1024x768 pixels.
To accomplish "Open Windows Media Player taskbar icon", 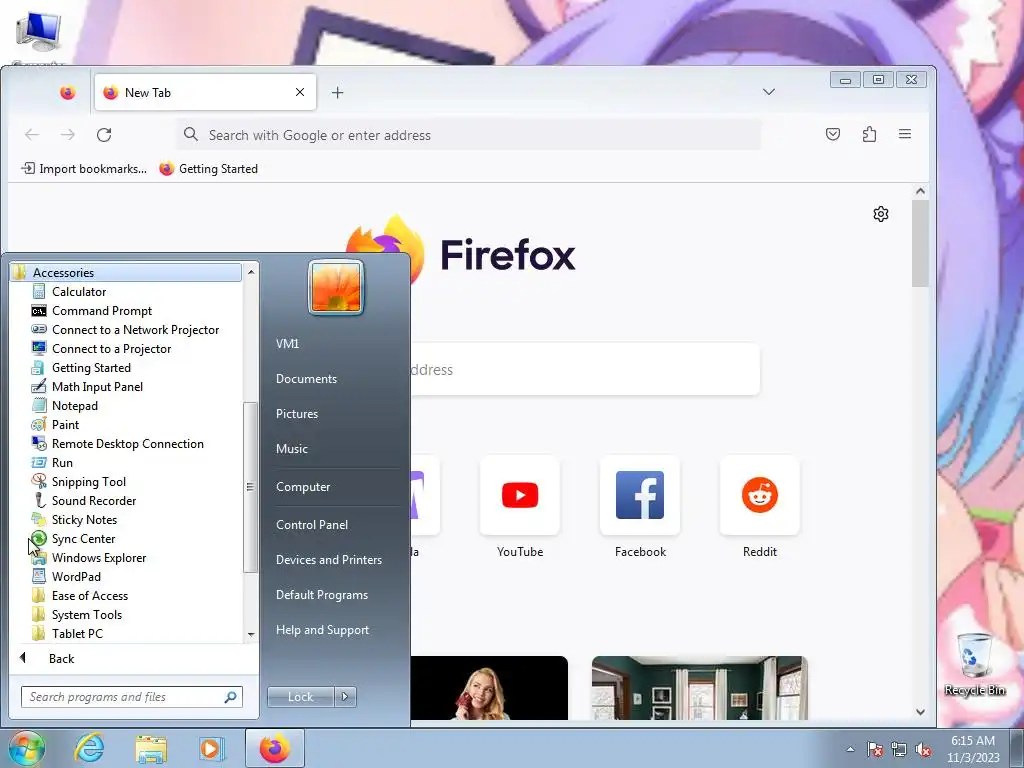I will click(211, 748).
